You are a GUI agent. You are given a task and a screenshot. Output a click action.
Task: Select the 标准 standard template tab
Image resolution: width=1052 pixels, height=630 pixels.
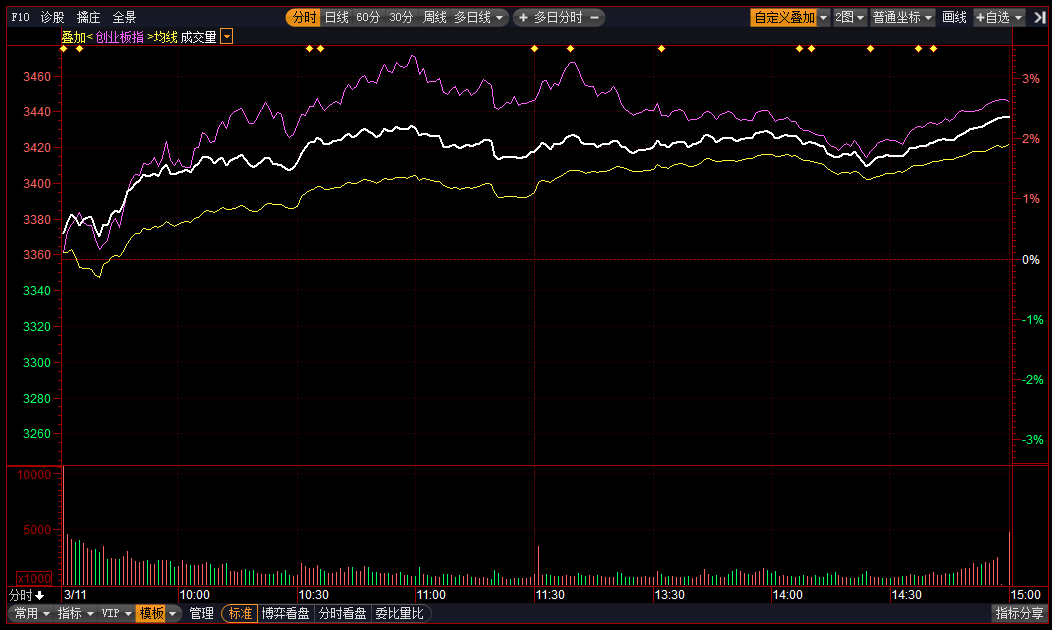(x=240, y=613)
